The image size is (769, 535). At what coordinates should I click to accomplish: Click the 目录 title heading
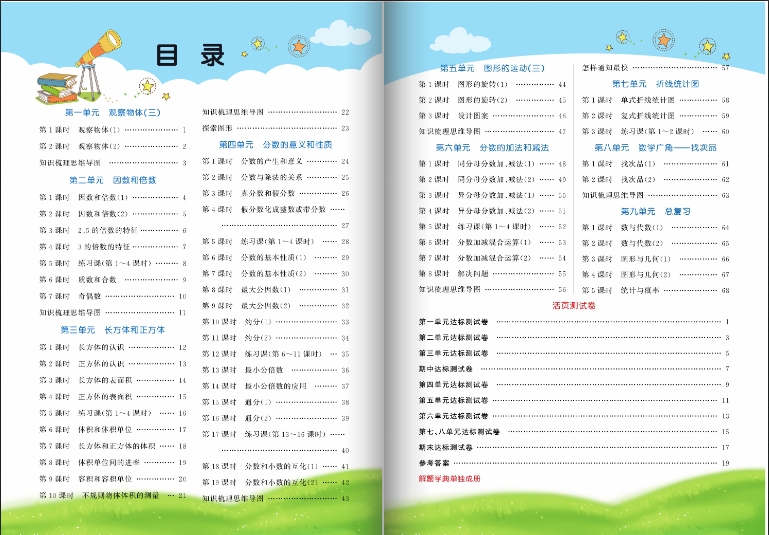pyautogui.click(x=189, y=57)
